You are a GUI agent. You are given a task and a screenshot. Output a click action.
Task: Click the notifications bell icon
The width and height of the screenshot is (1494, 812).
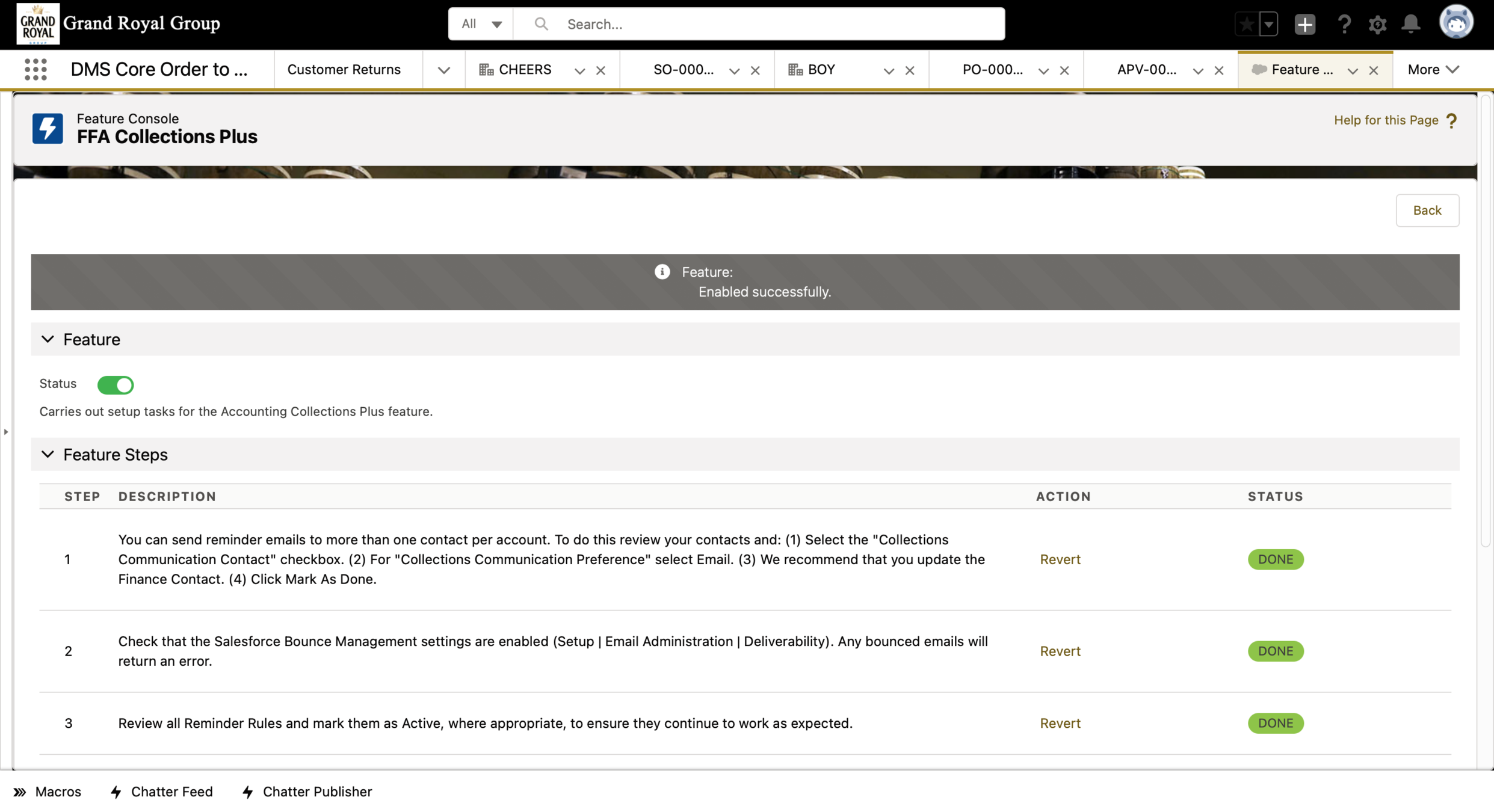pyautogui.click(x=1410, y=24)
